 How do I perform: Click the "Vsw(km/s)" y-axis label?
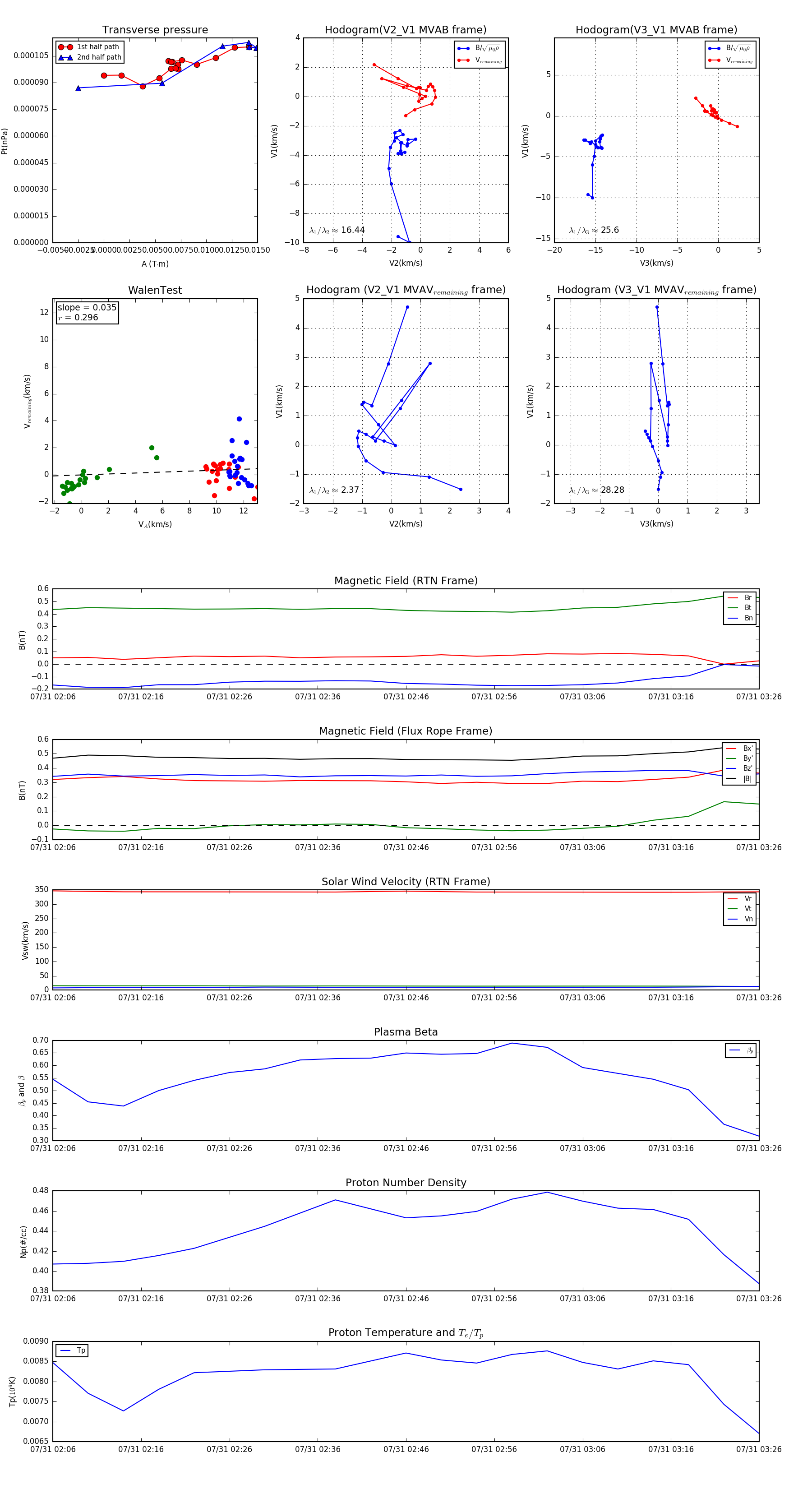click(x=25, y=940)
